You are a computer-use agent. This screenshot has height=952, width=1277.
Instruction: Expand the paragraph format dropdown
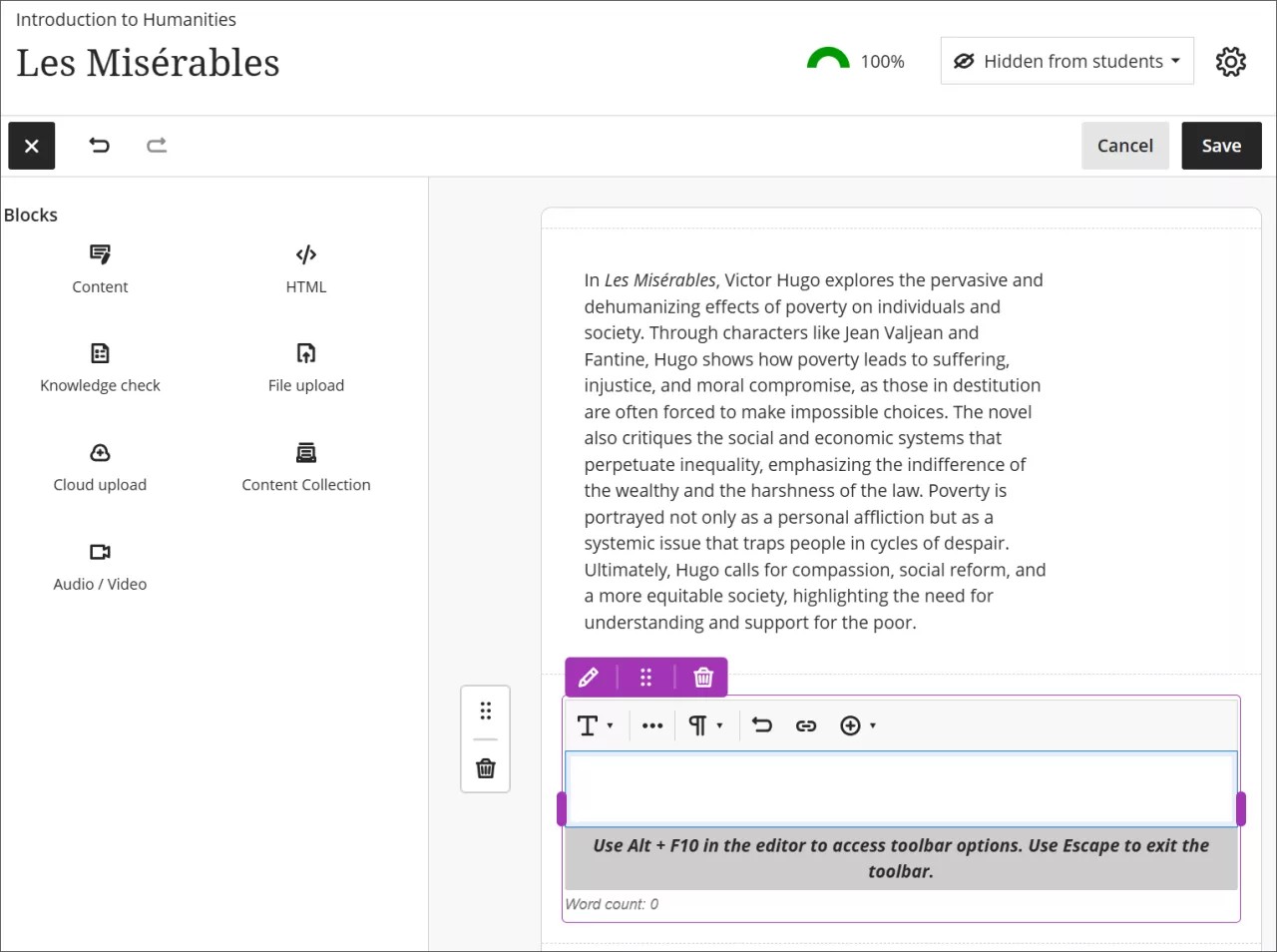click(705, 725)
